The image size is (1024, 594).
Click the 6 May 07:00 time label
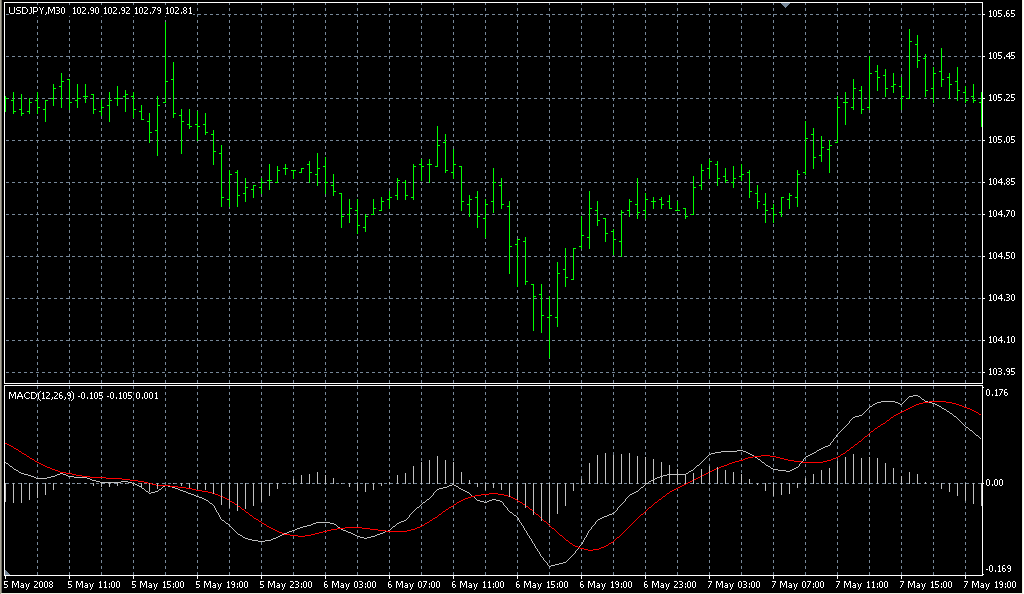412,584
